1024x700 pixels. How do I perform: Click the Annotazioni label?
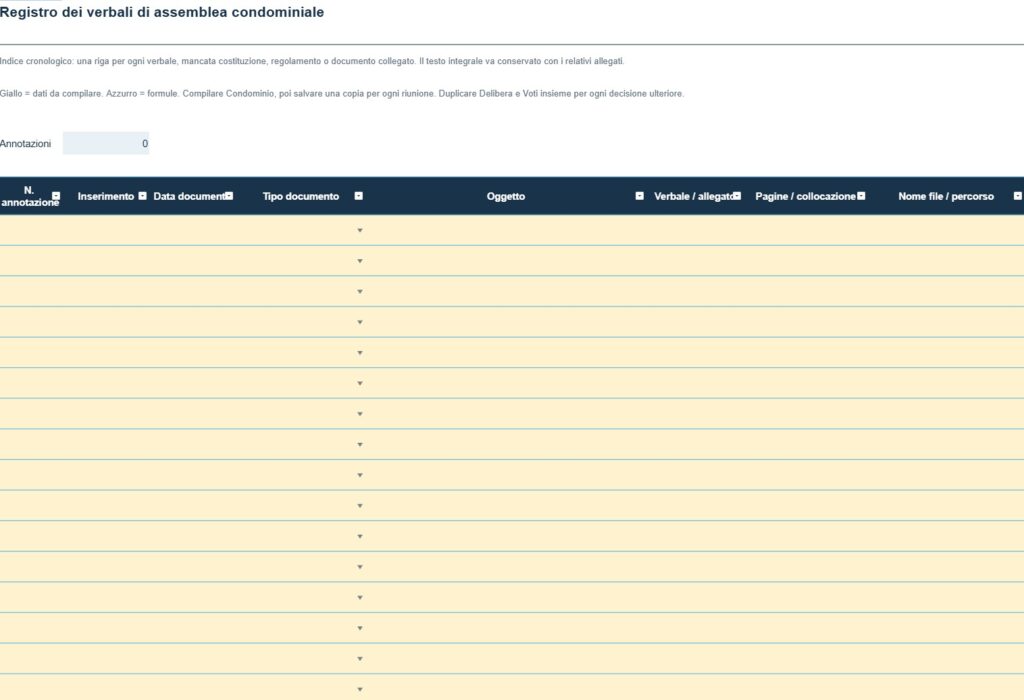(x=25, y=144)
